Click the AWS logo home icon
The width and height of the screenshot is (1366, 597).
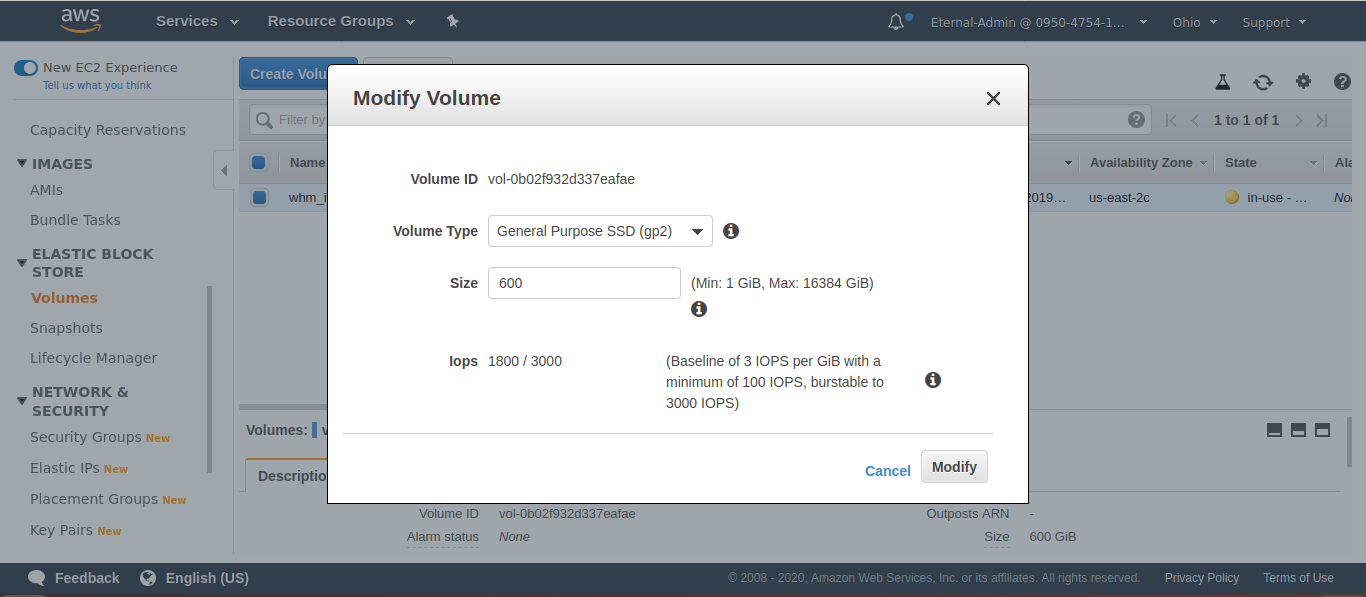point(80,20)
